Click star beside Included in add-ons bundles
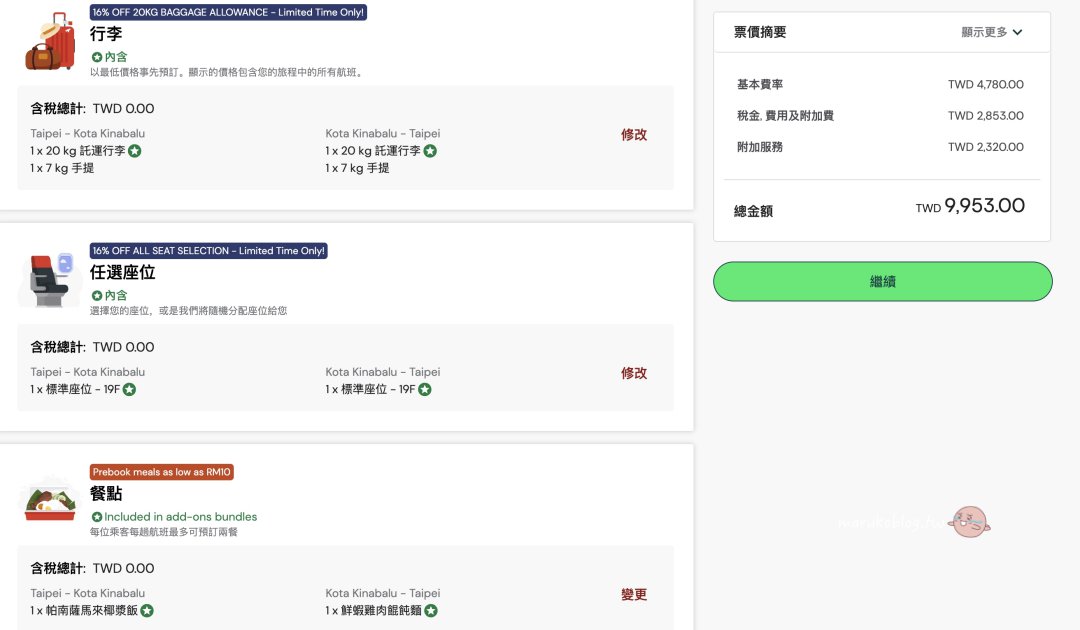This screenshot has height=630, width=1080. 97,517
